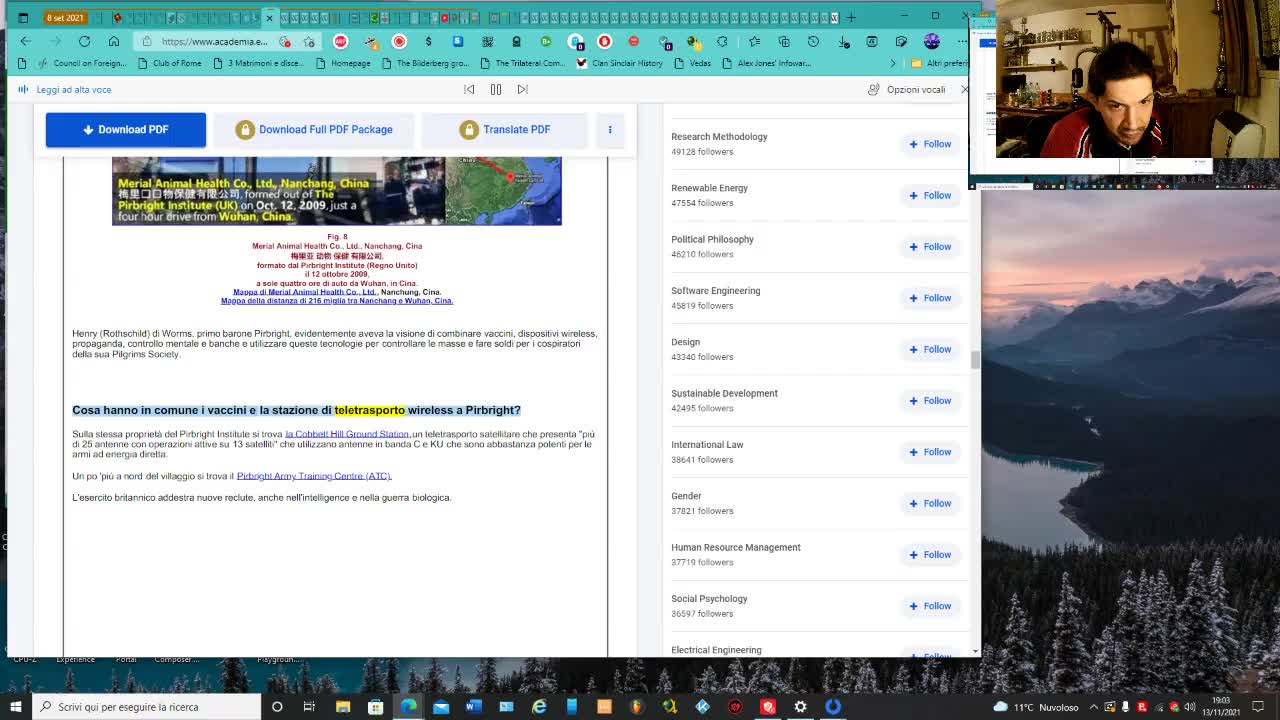Image resolution: width=1280 pixels, height=720 pixels.
Task: Follow Political Philosophy topic
Action: click(930, 247)
